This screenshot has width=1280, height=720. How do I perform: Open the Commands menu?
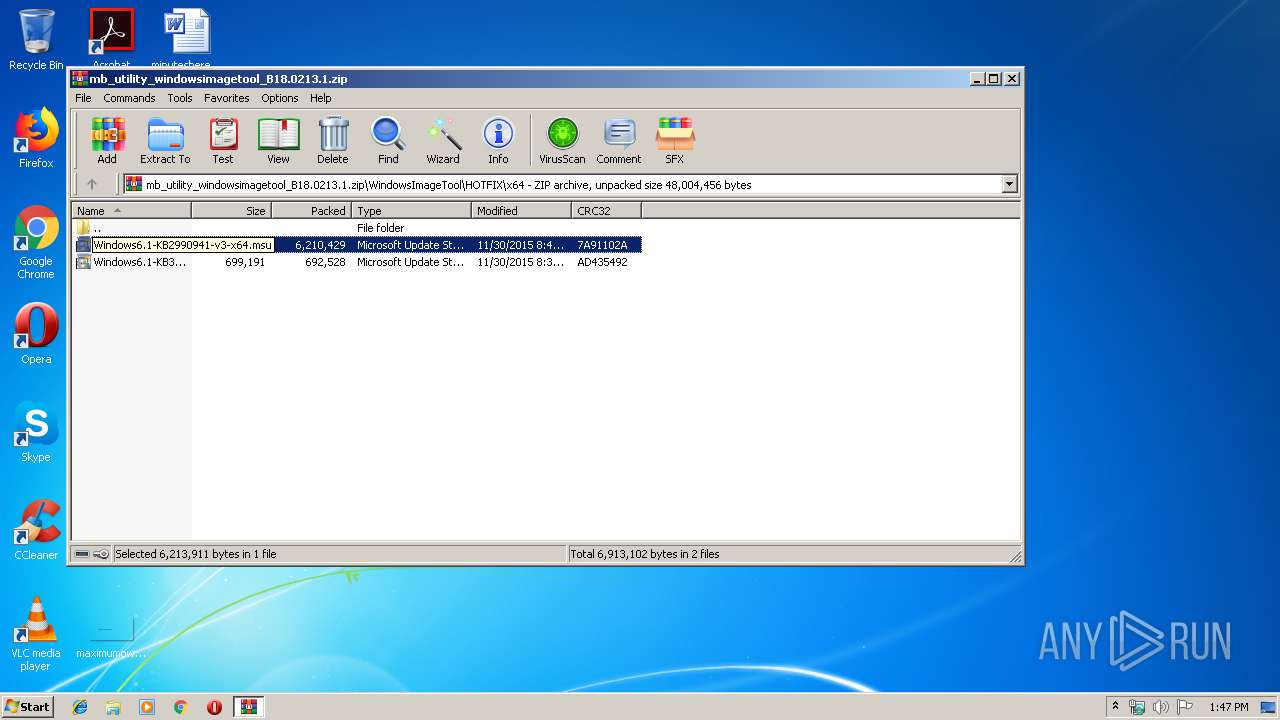coord(129,98)
